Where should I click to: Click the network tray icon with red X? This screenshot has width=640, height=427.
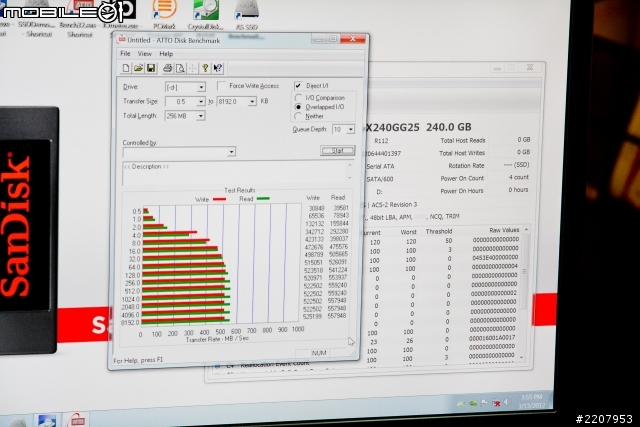point(496,403)
